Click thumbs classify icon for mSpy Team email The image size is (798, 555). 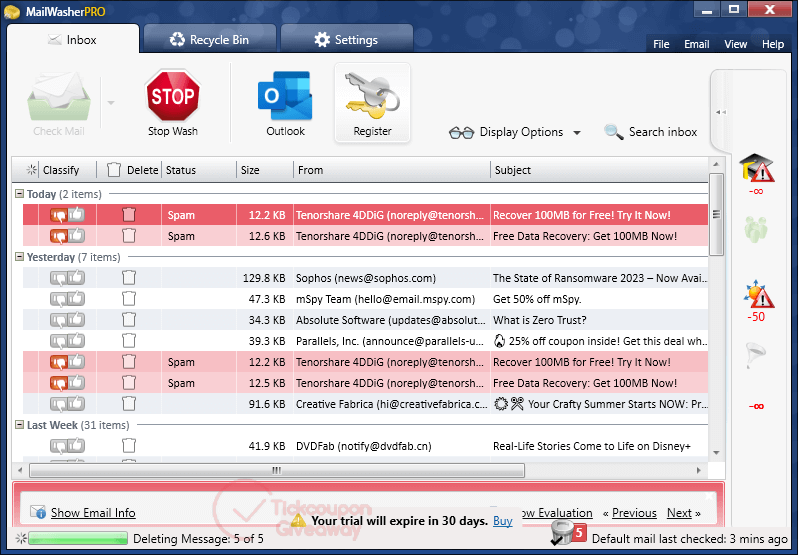click(67, 299)
